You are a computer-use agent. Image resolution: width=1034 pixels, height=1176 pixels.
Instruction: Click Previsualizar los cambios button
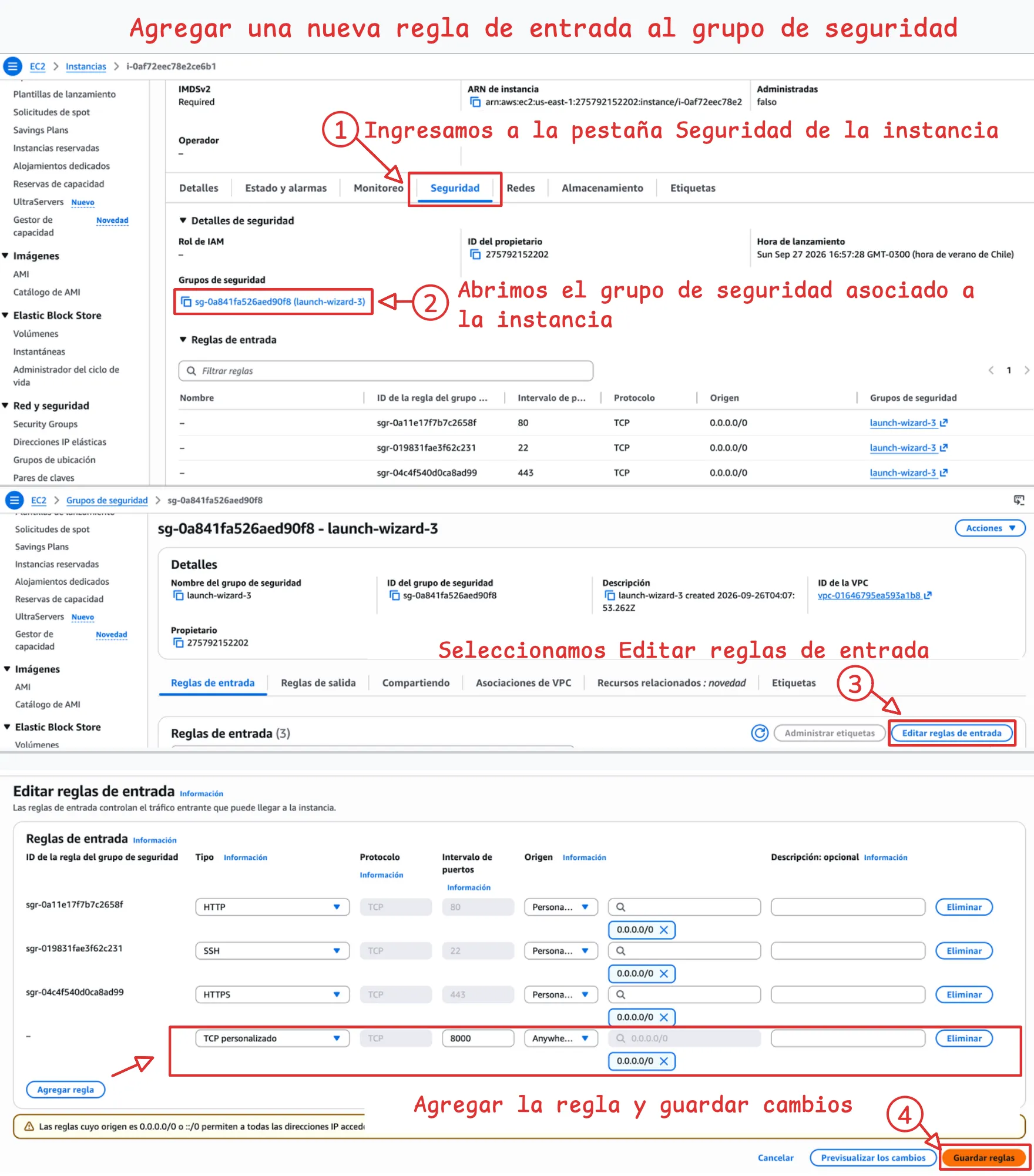click(x=873, y=1157)
